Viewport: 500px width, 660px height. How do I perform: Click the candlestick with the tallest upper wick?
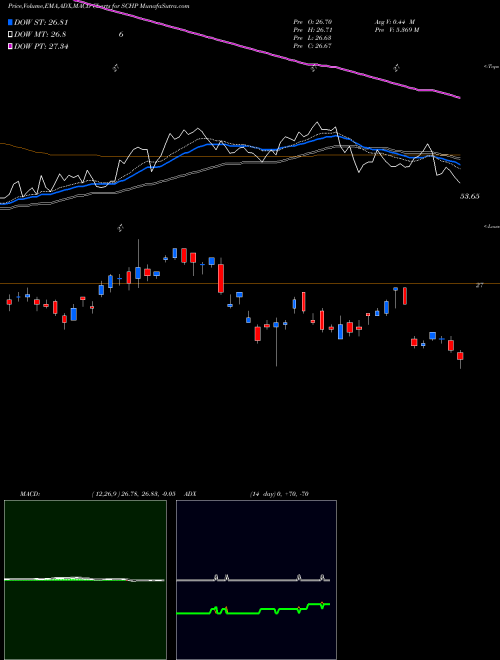[x=138, y=273]
